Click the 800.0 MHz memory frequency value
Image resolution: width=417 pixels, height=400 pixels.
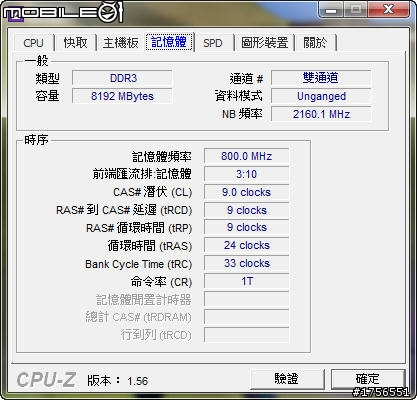(x=246, y=156)
